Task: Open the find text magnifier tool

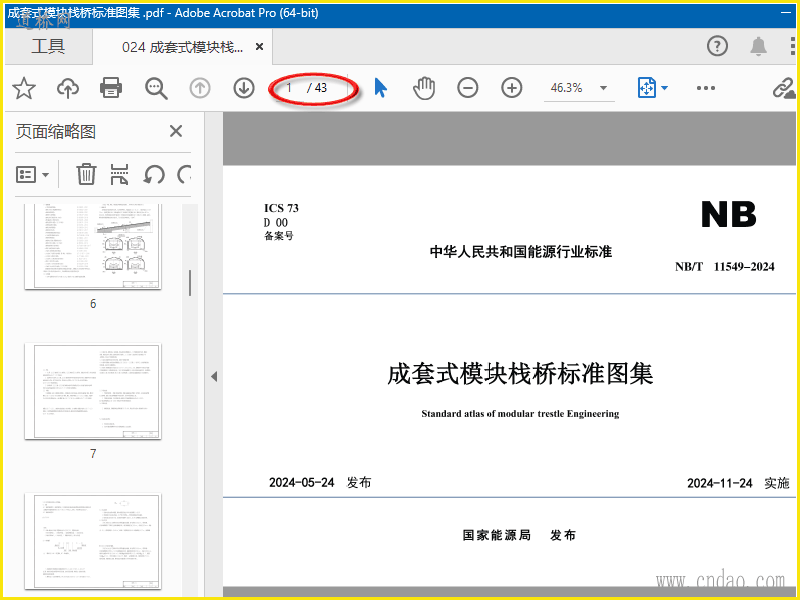Action: [156, 88]
